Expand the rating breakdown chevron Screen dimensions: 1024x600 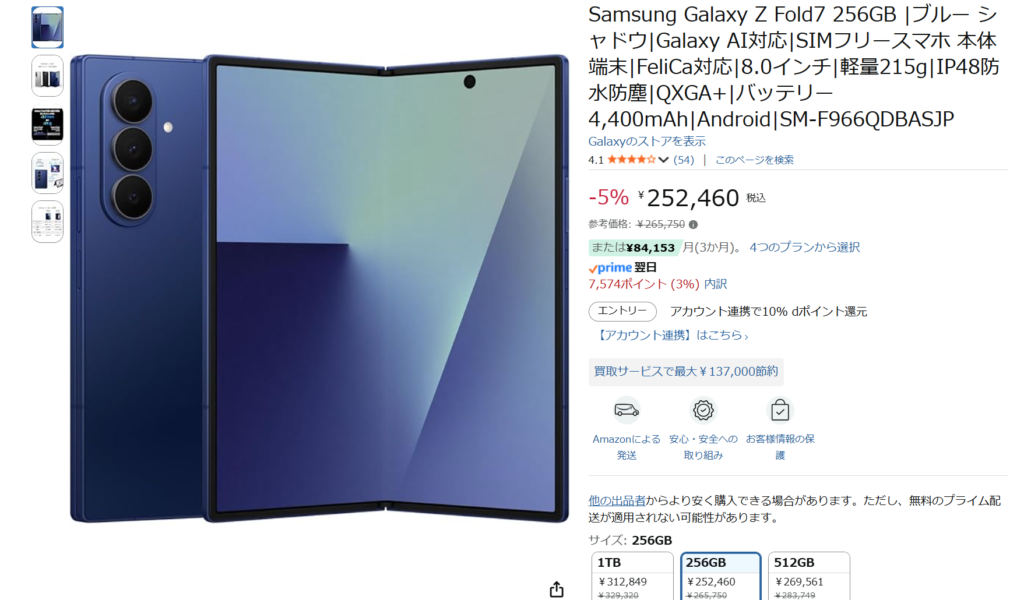point(664,160)
